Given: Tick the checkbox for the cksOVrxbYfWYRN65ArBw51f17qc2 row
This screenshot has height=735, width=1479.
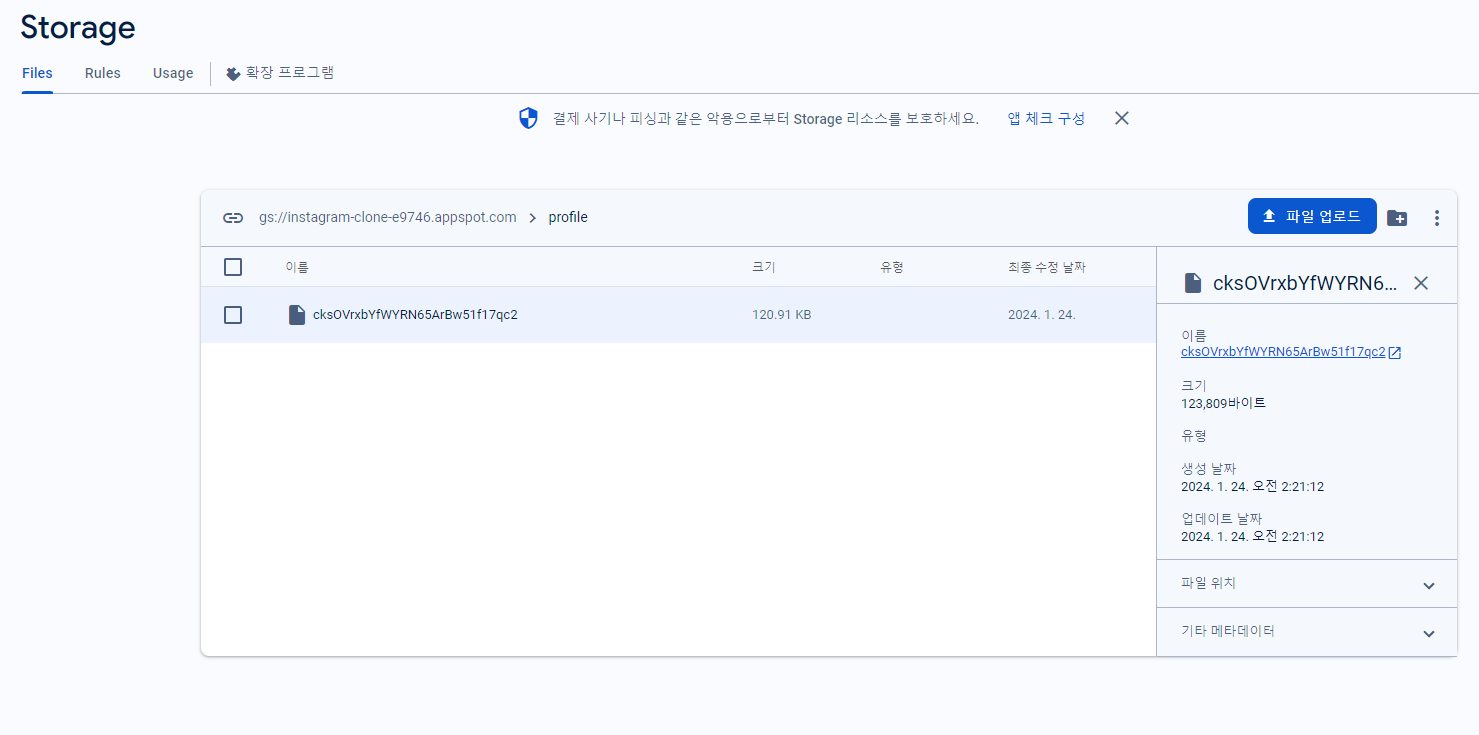Looking at the screenshot, I should pyautogui.click(x=233, y=315).
